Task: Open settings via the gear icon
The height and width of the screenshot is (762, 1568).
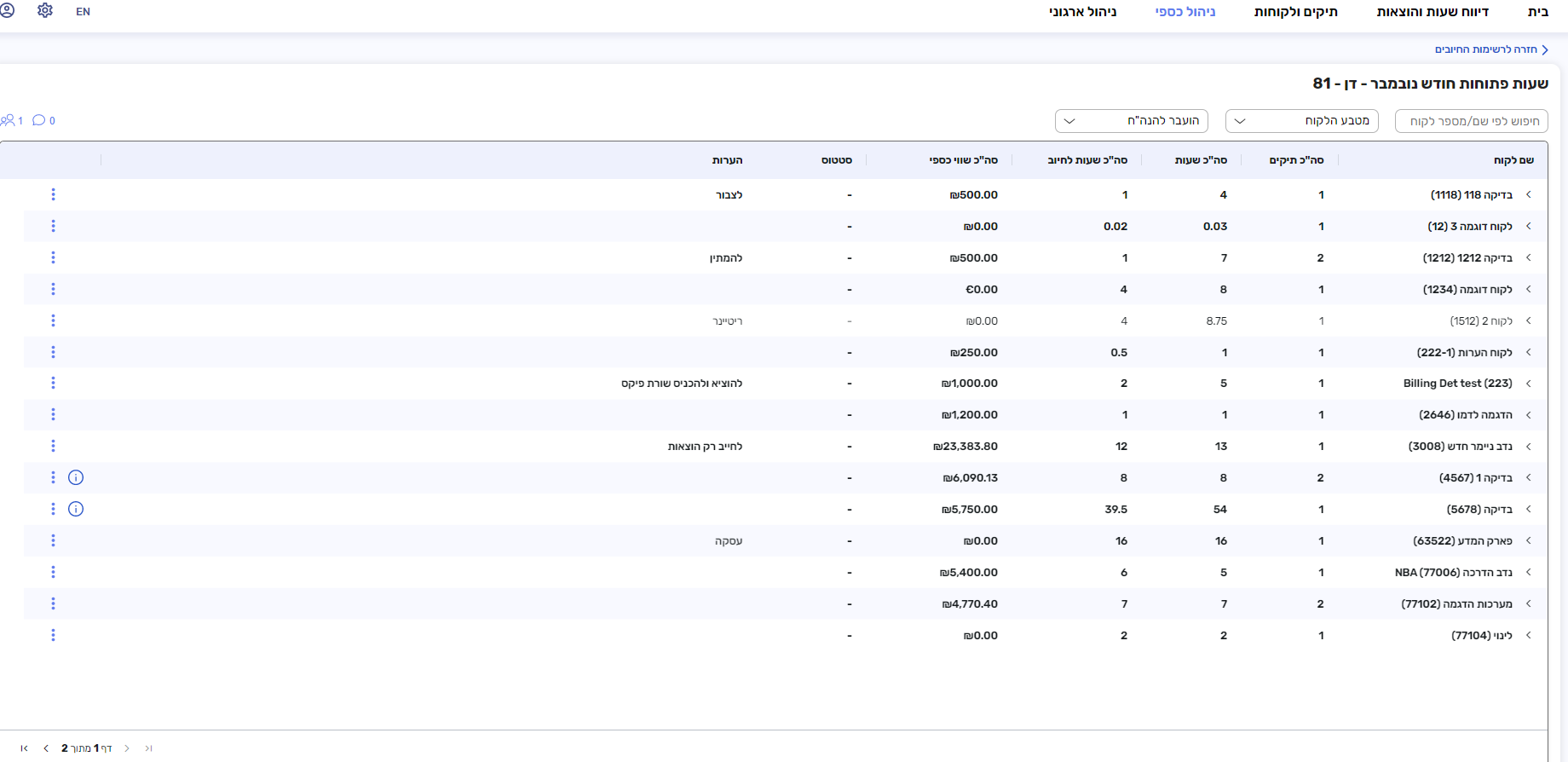Action: click(x=45, y=11)
